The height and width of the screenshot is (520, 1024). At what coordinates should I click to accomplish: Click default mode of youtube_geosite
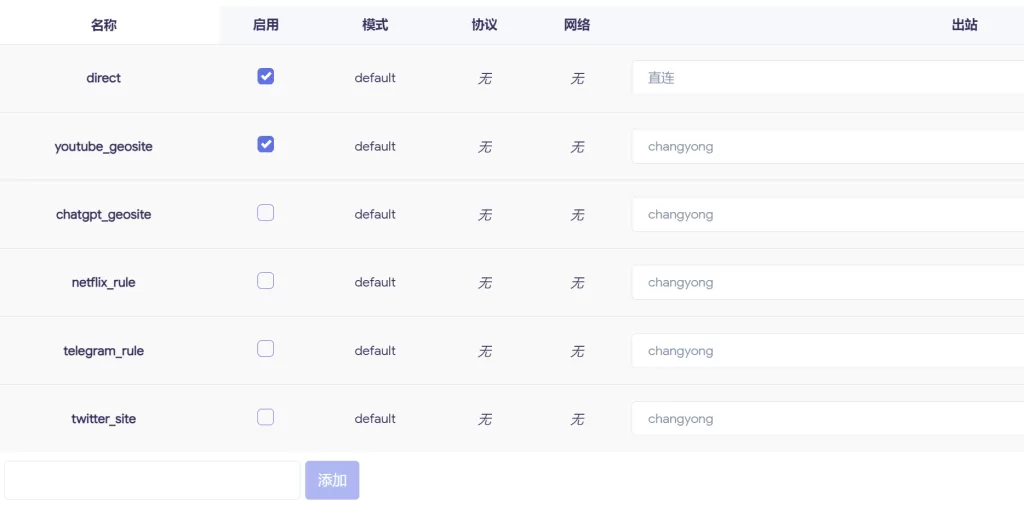[375, 146]
